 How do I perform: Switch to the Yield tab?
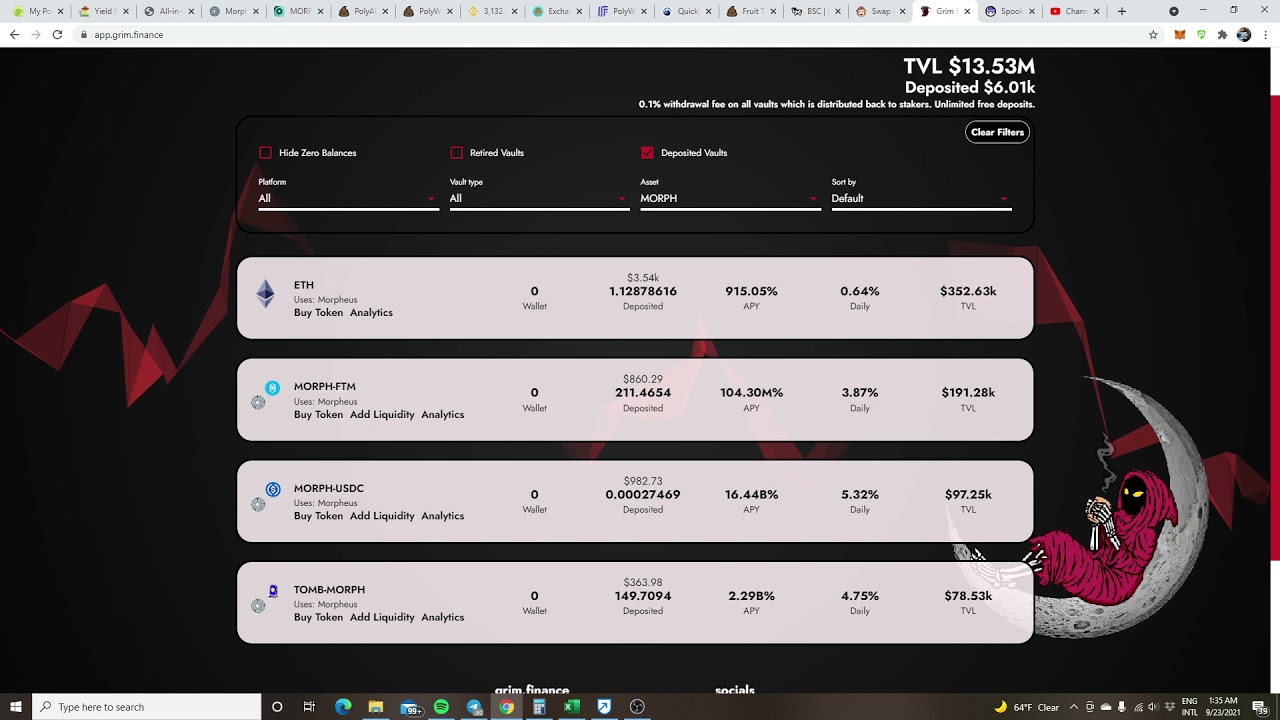(102, 11)
